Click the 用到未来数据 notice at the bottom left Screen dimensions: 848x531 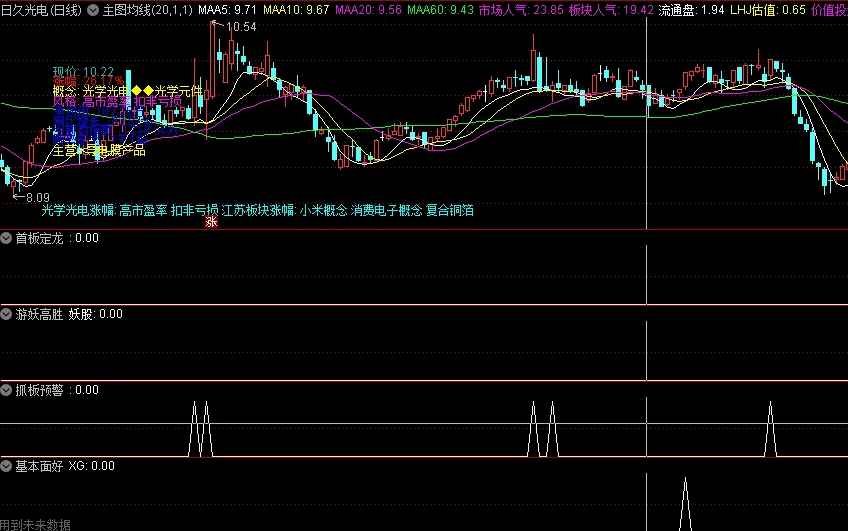coord(35,525)
